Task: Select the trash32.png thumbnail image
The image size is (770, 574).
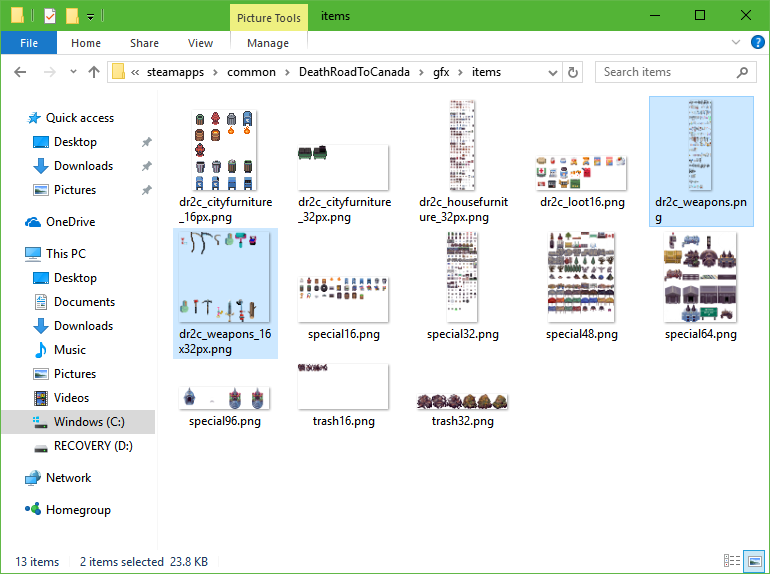Action: pyautogui.click(x=462, y=401)
